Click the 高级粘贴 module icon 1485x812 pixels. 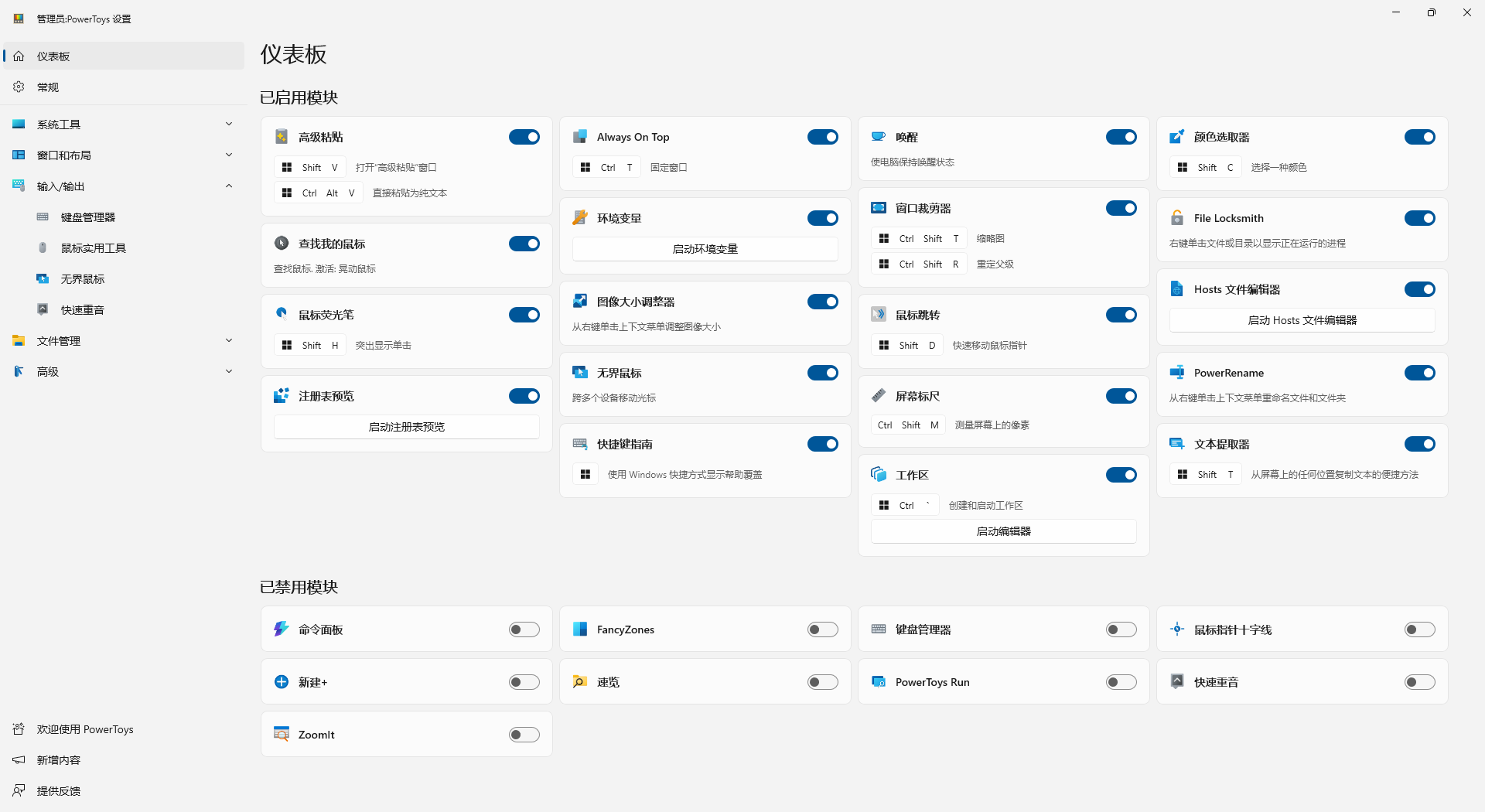click(282, 137)
